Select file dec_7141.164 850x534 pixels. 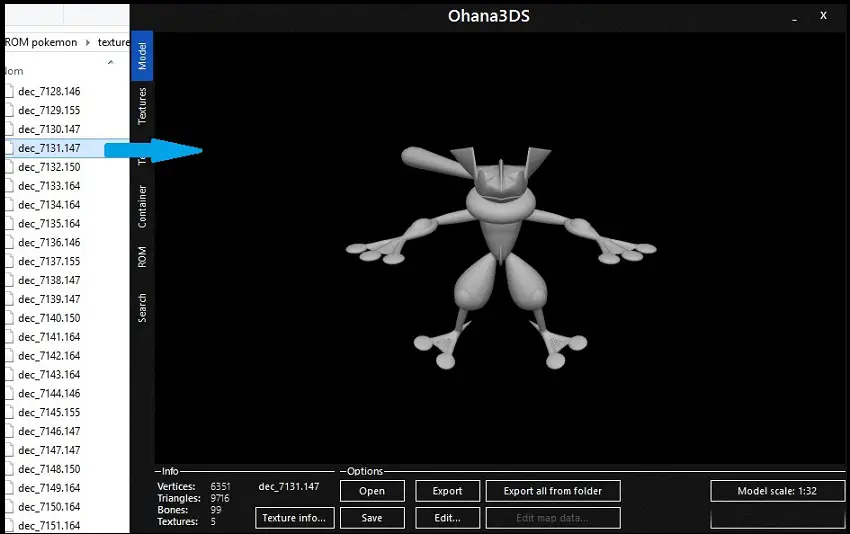[49, 337]
